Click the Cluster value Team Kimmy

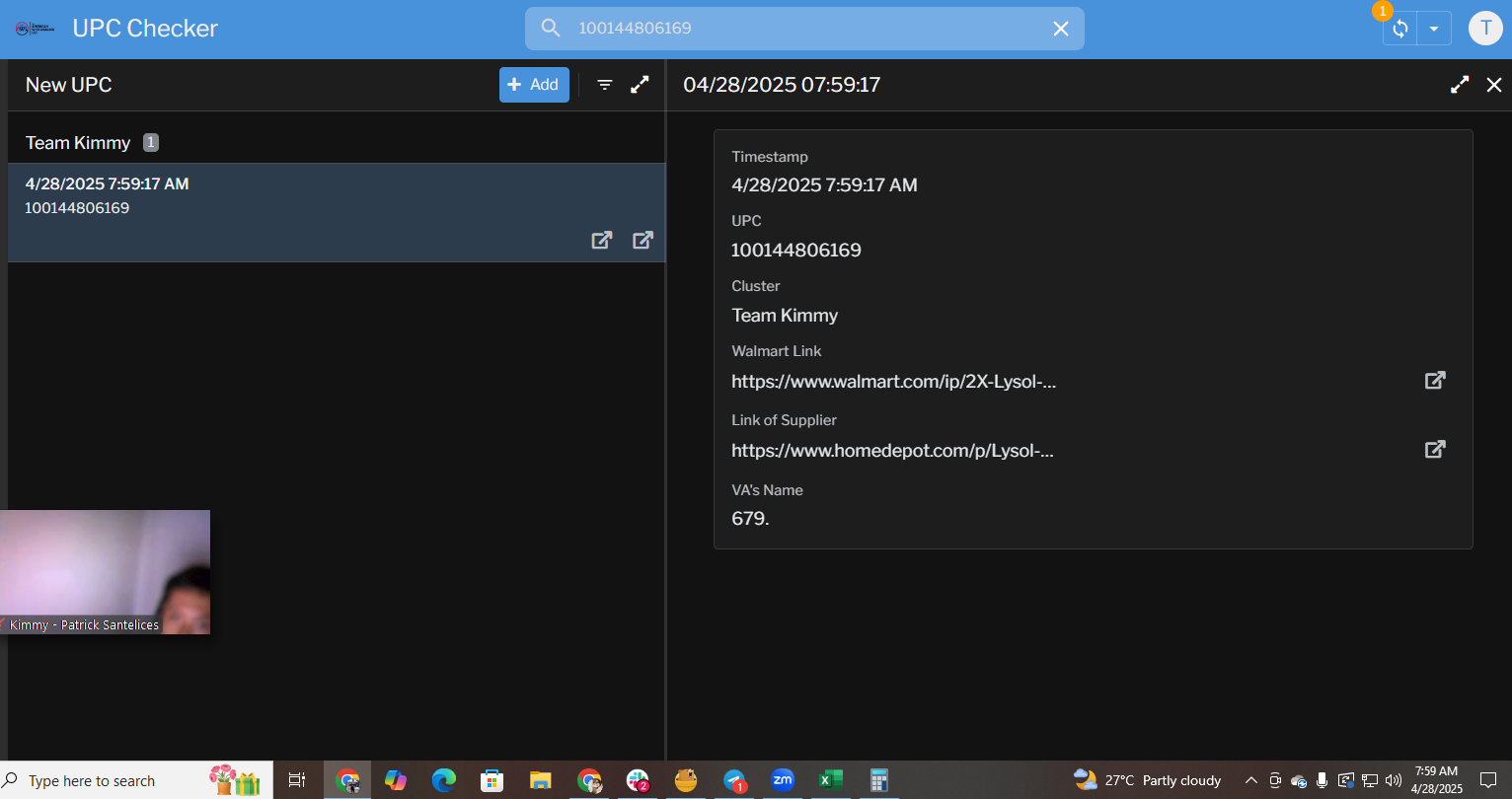pyautogui.click(x=785, y=316)
